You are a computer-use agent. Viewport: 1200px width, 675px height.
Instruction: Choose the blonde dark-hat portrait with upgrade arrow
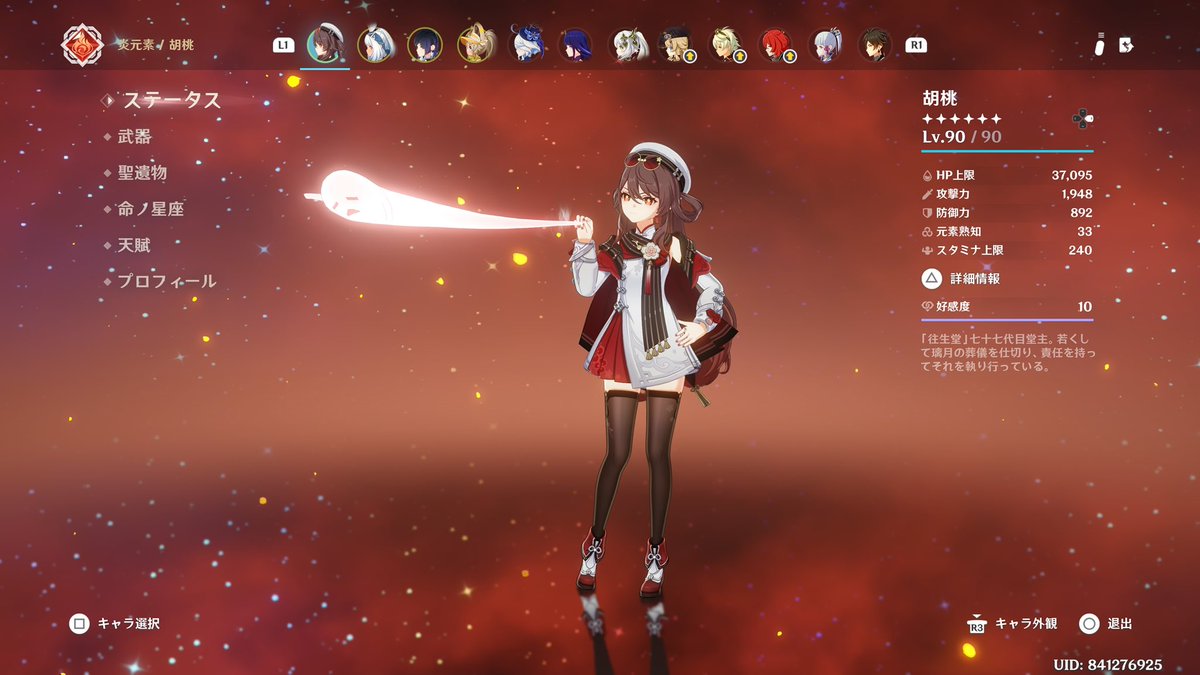click(675, 44)
